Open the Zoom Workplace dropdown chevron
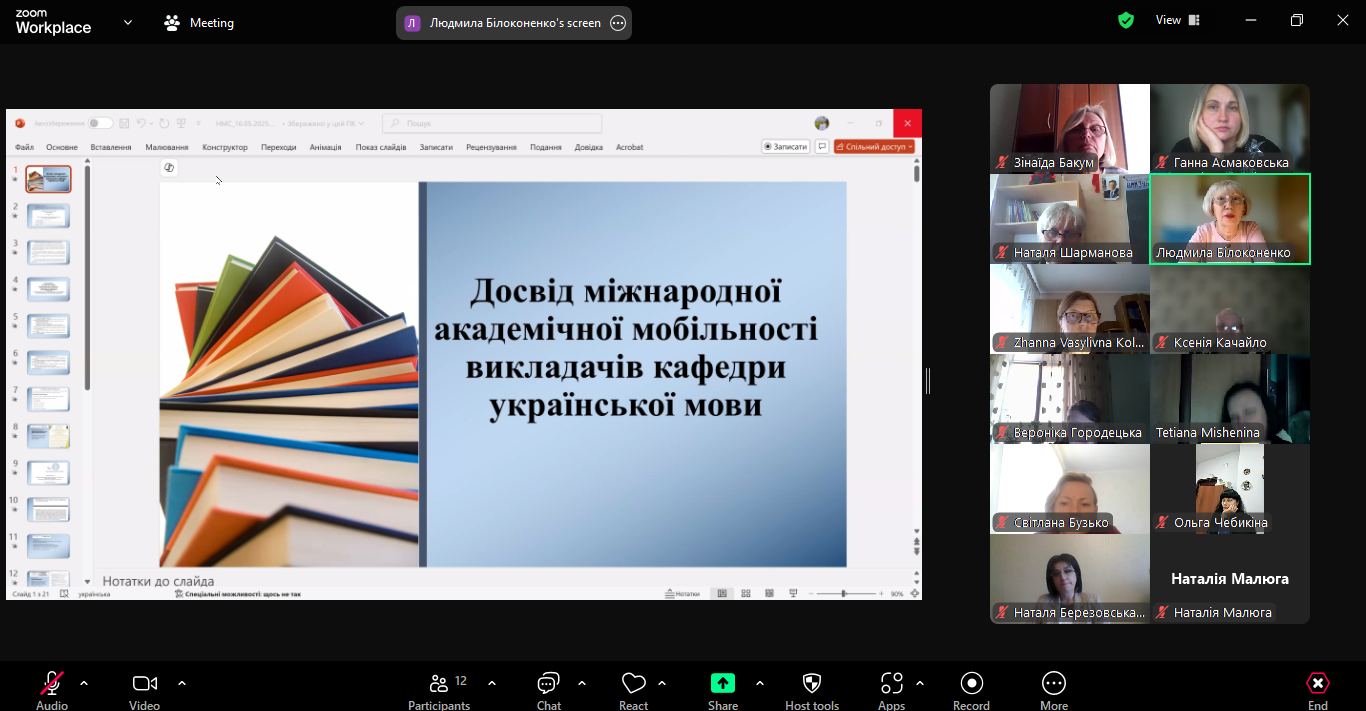The height and width of the screenshot is (711, 1366). (128, 22)
